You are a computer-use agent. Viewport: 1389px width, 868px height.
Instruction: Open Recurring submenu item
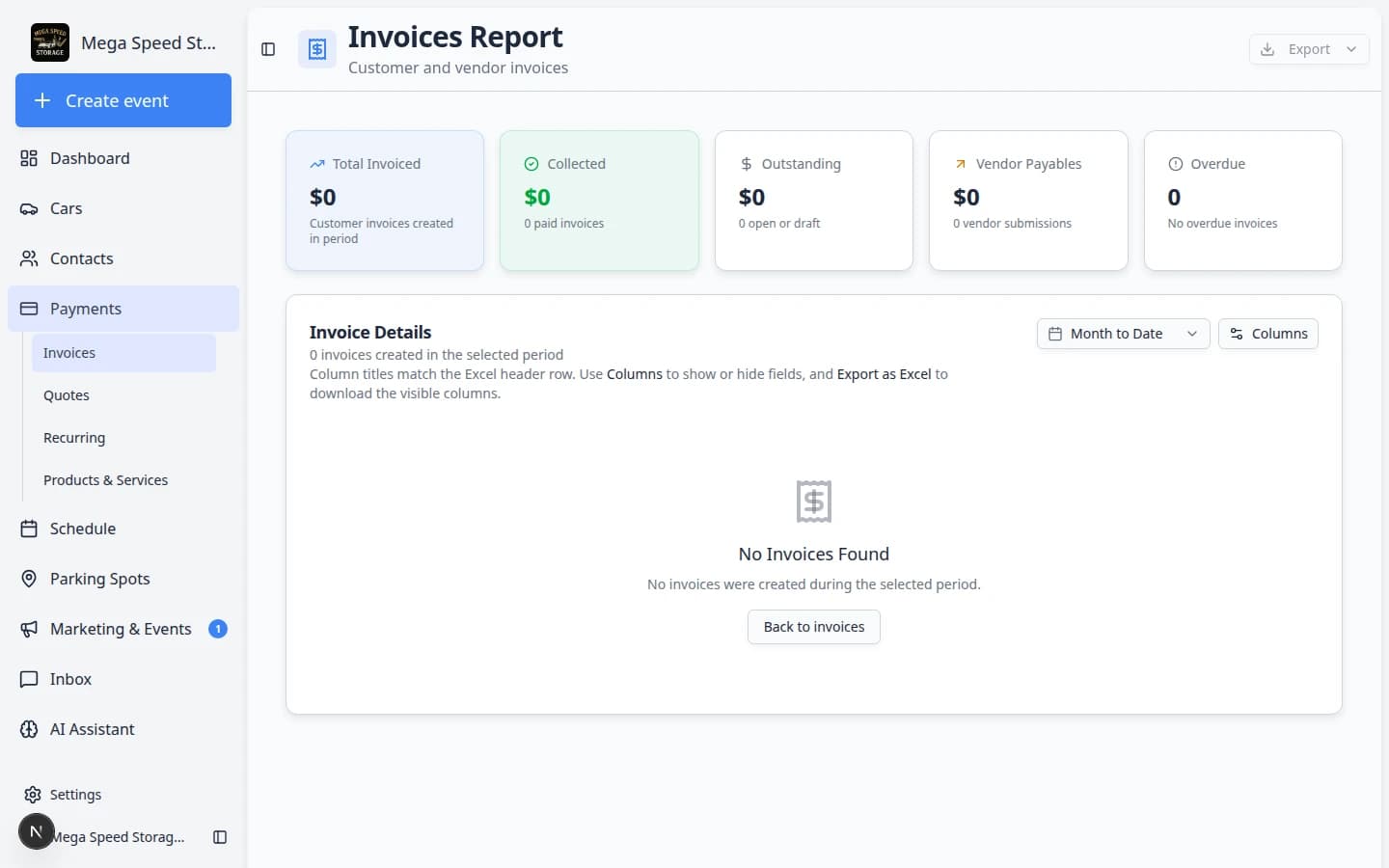123,438
